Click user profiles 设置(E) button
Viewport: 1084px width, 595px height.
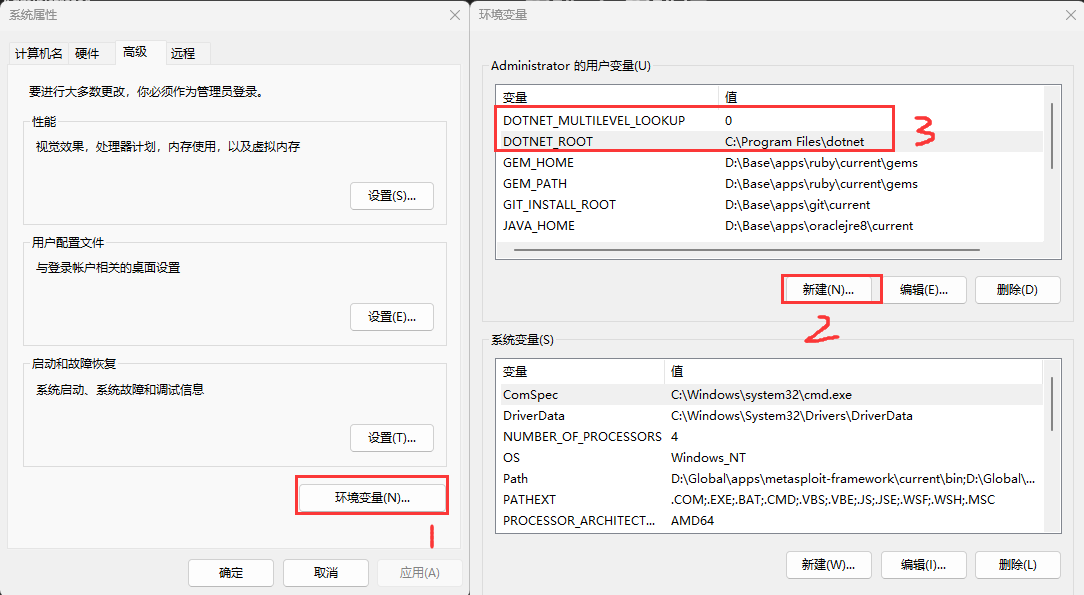392,317
